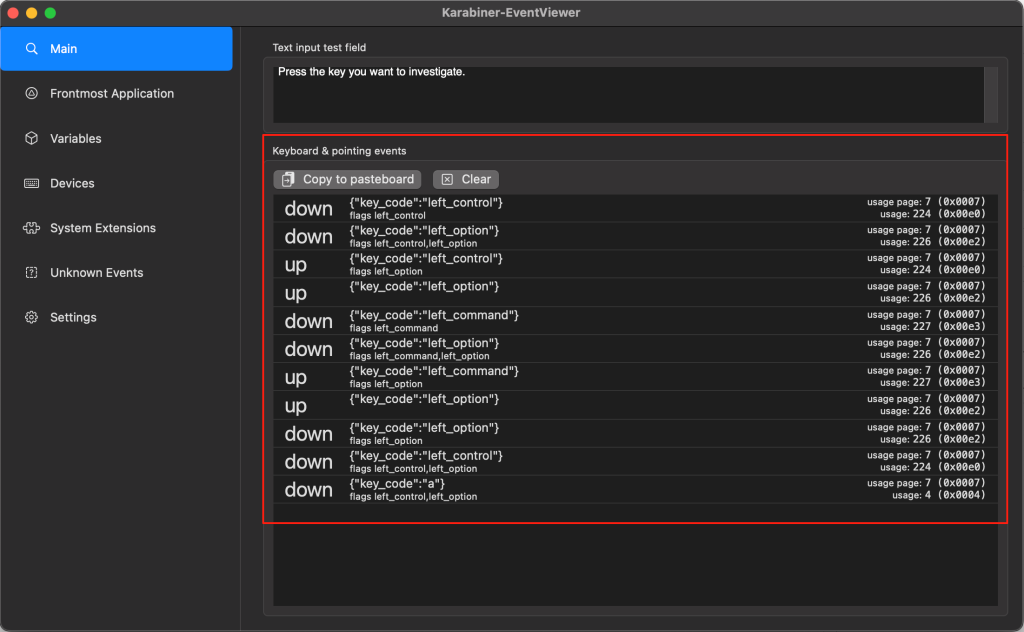Viewport: 1024px width, 632px height.
Task: Click the "Keyboard & pointing events" heading
Action: (x=339, y=151)
